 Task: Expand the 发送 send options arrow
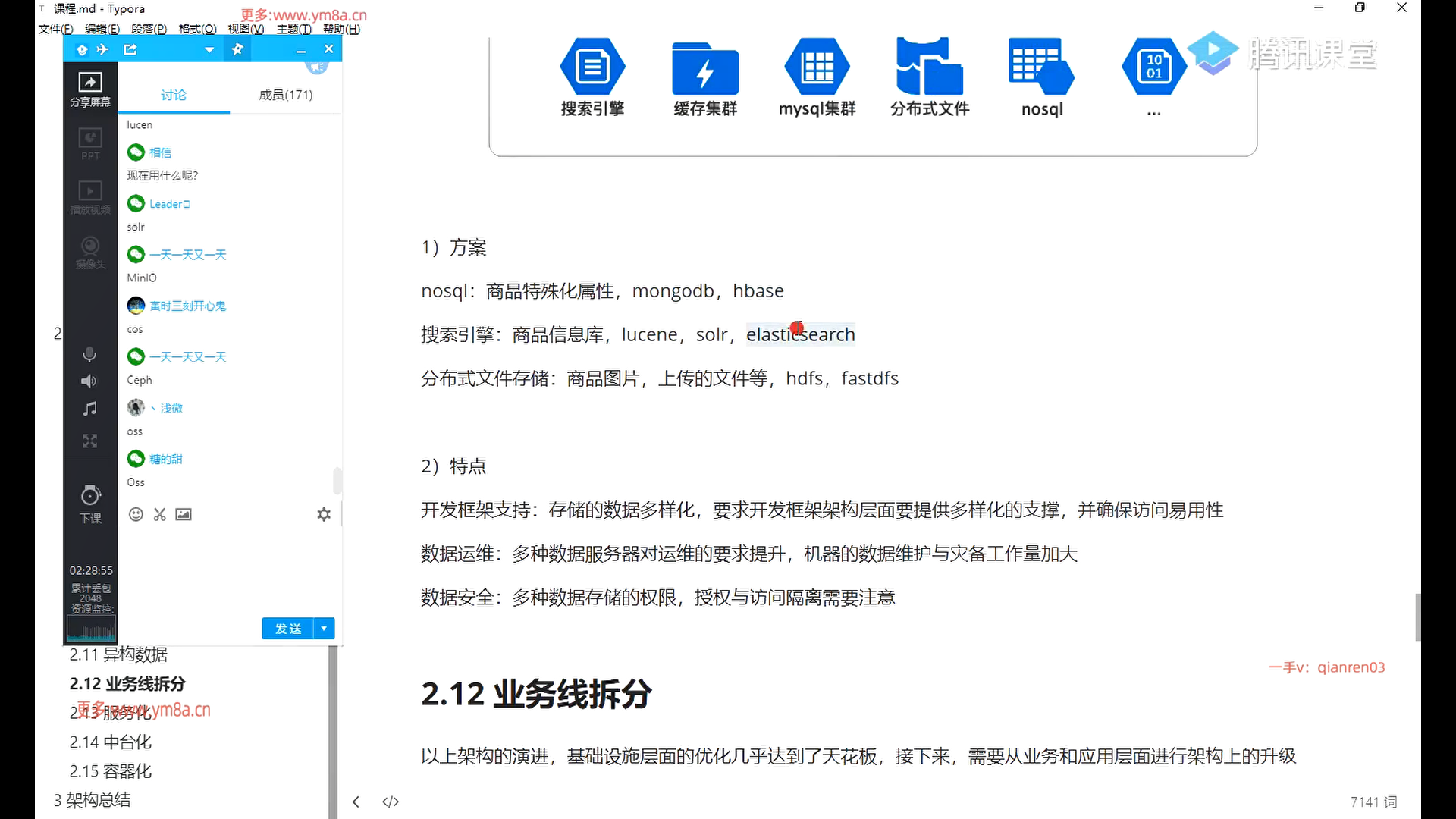(325, 628)
